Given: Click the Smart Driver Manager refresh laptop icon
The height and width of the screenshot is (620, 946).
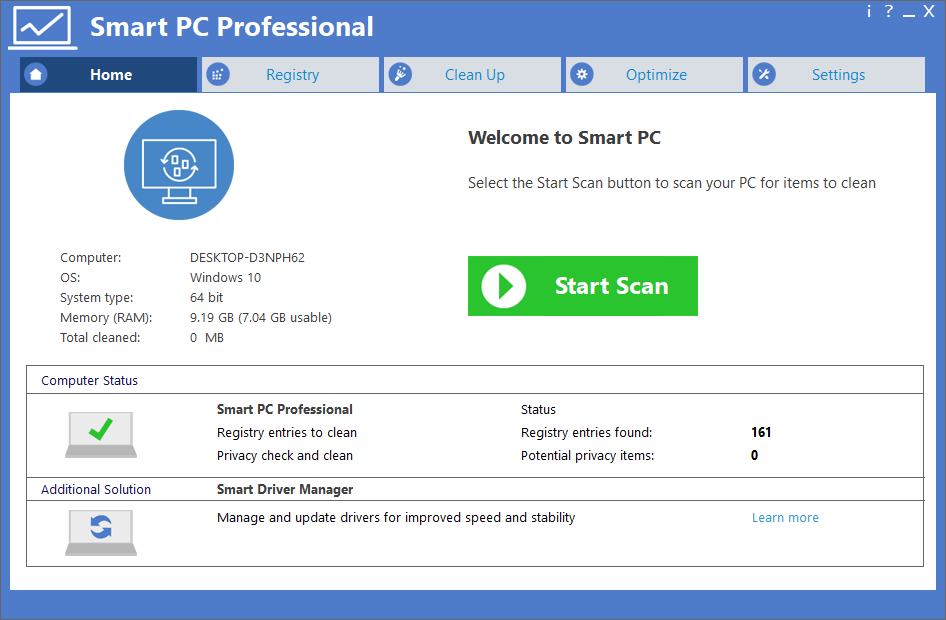Looking at the screenshot, I should (101, 532).
